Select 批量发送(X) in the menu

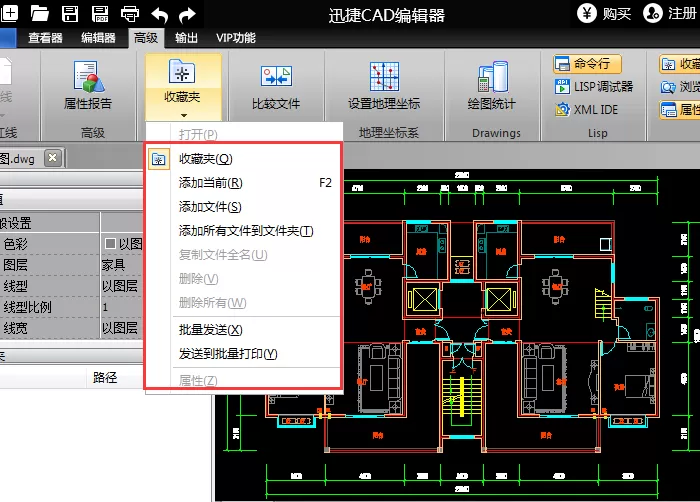[243, 330]
